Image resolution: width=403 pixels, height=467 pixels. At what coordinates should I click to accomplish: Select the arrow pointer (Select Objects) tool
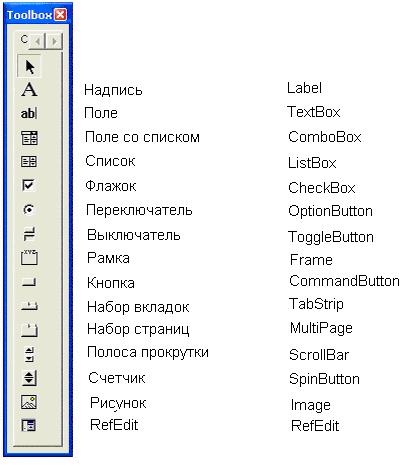point(29,67)
